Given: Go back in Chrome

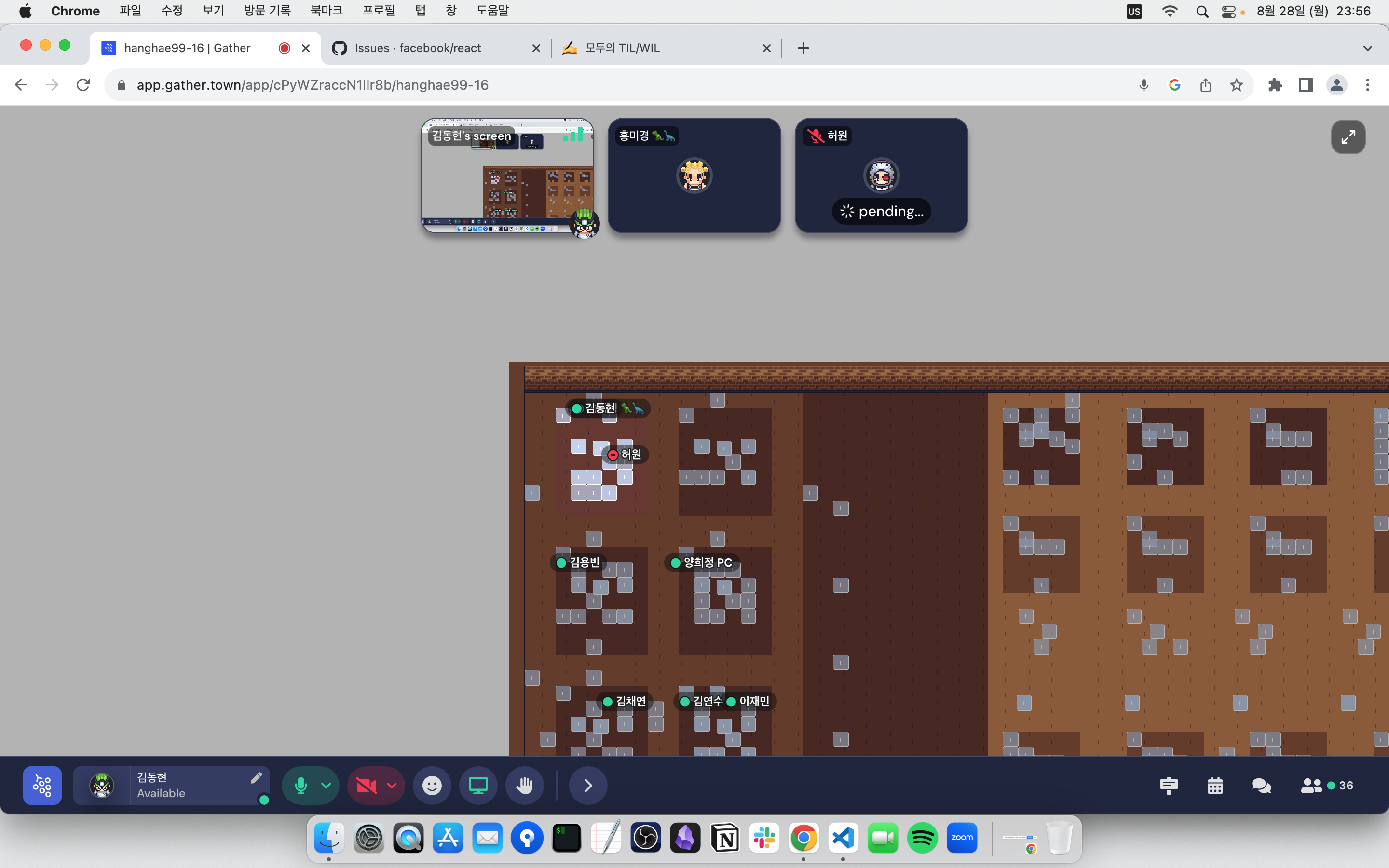Looking at the screenshot, I should 21,85.
